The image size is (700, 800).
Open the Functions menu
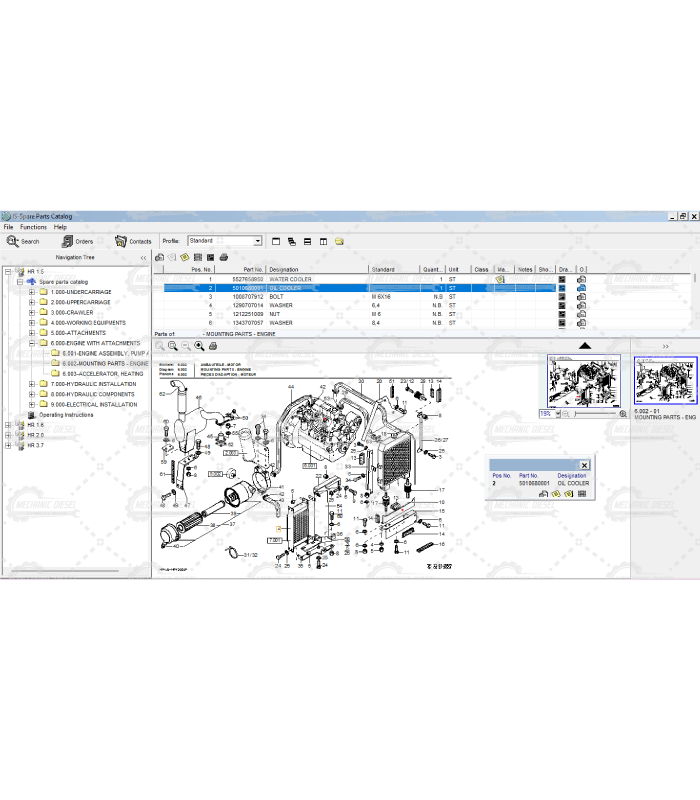coord(33,227)
